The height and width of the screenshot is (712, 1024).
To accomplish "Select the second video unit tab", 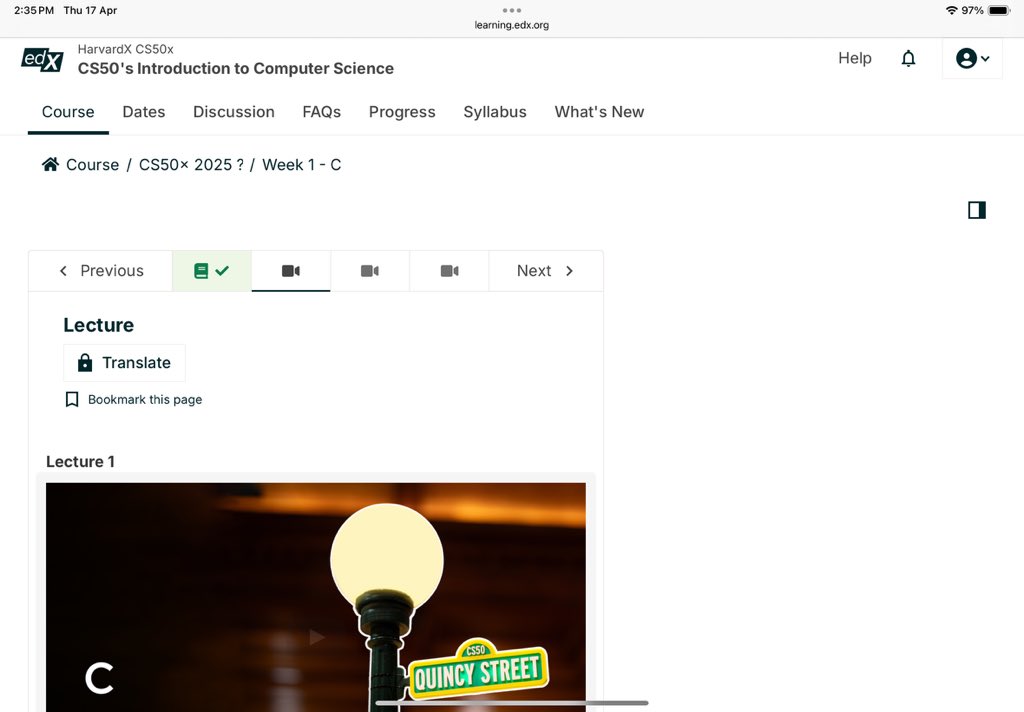I will click(370, 271).
